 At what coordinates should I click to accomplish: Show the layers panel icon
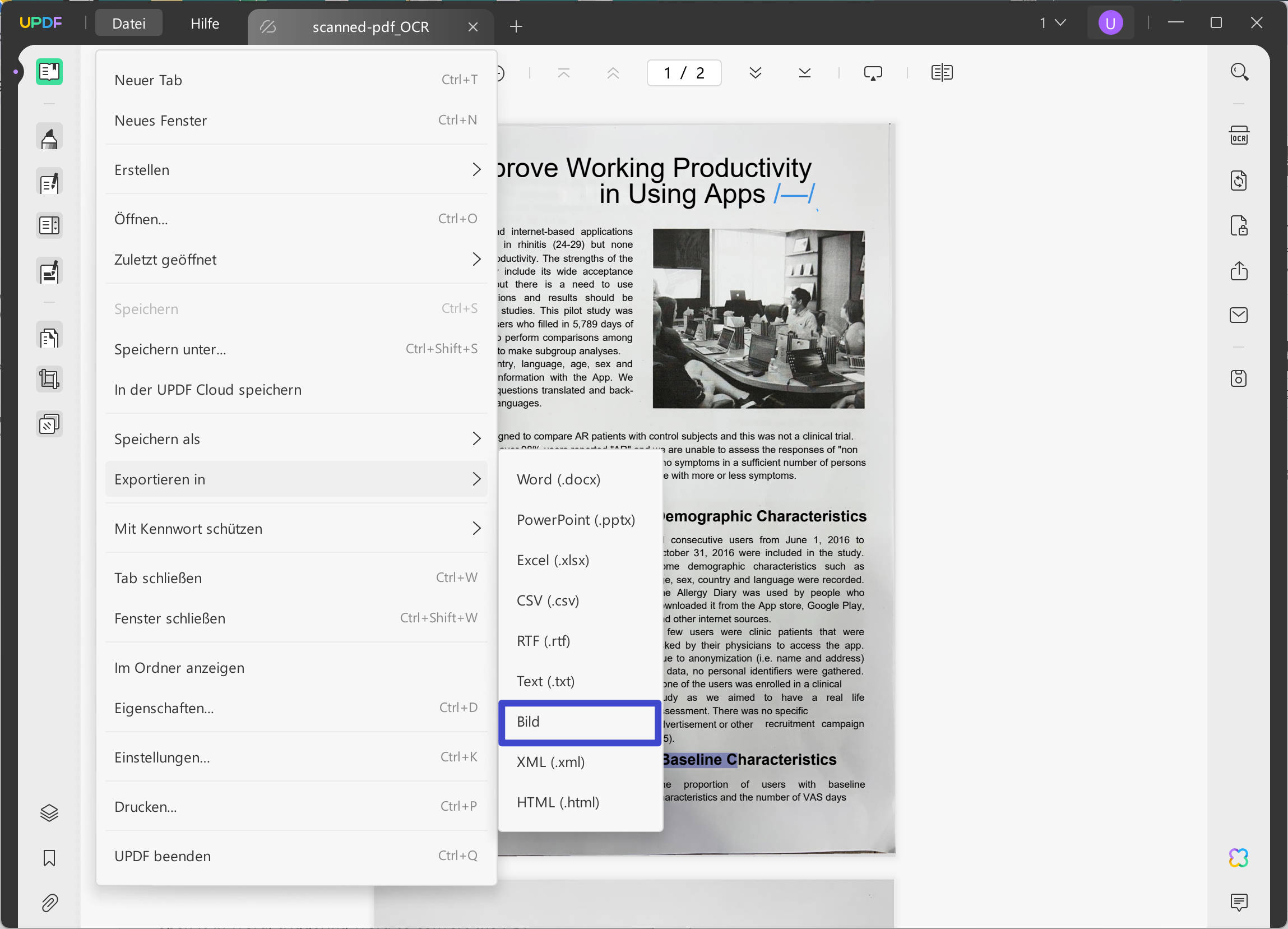[49, 812]
